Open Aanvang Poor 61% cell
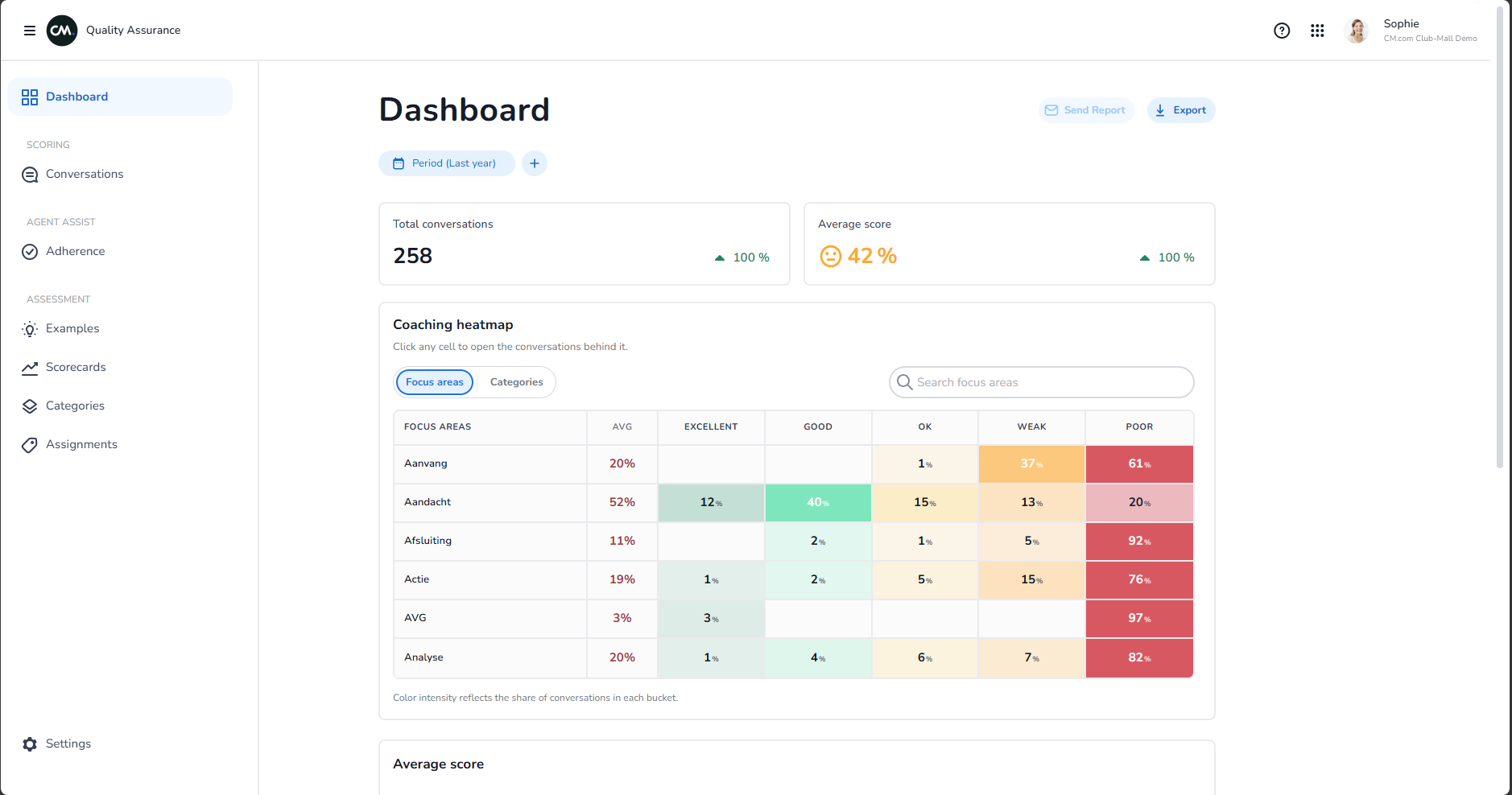Screen dimensions: 1512x795 pyautogui.click(x=1139, y=464)
